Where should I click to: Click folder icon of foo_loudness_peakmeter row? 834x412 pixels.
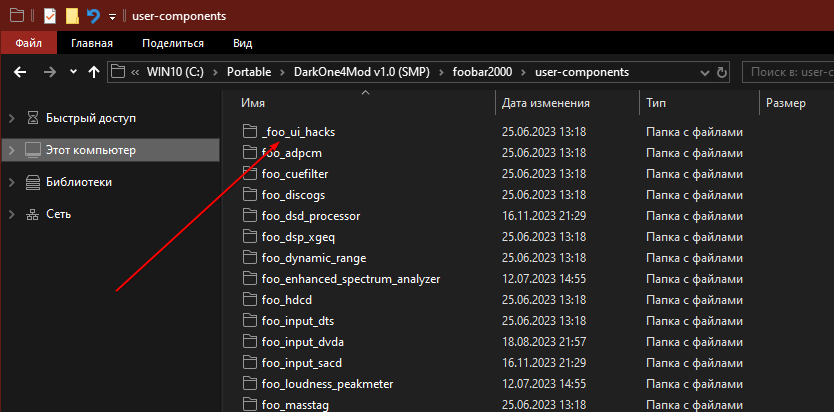click(x=249, y=384)
